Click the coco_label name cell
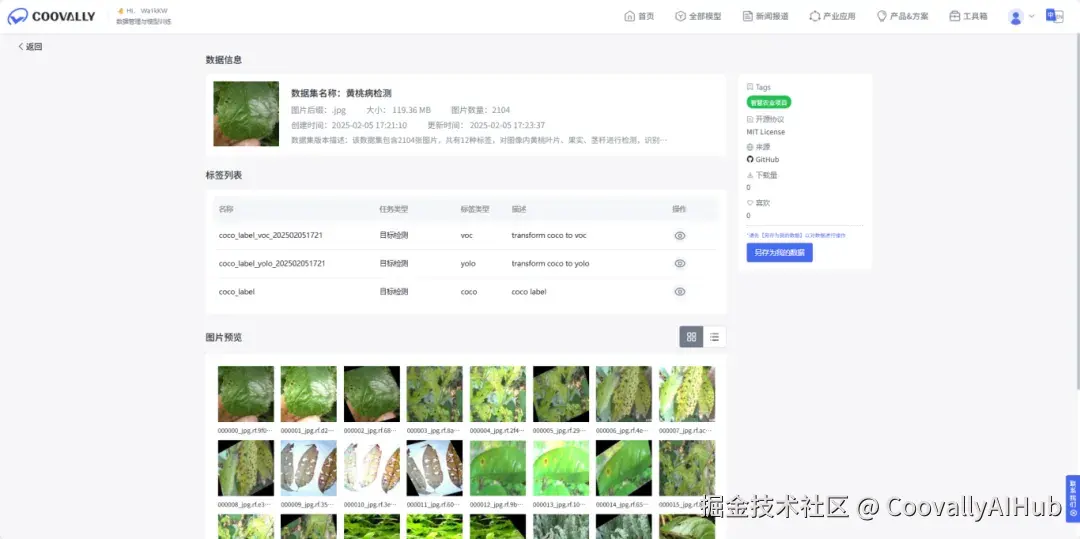The image size is (1080, 539). (236, 292)
